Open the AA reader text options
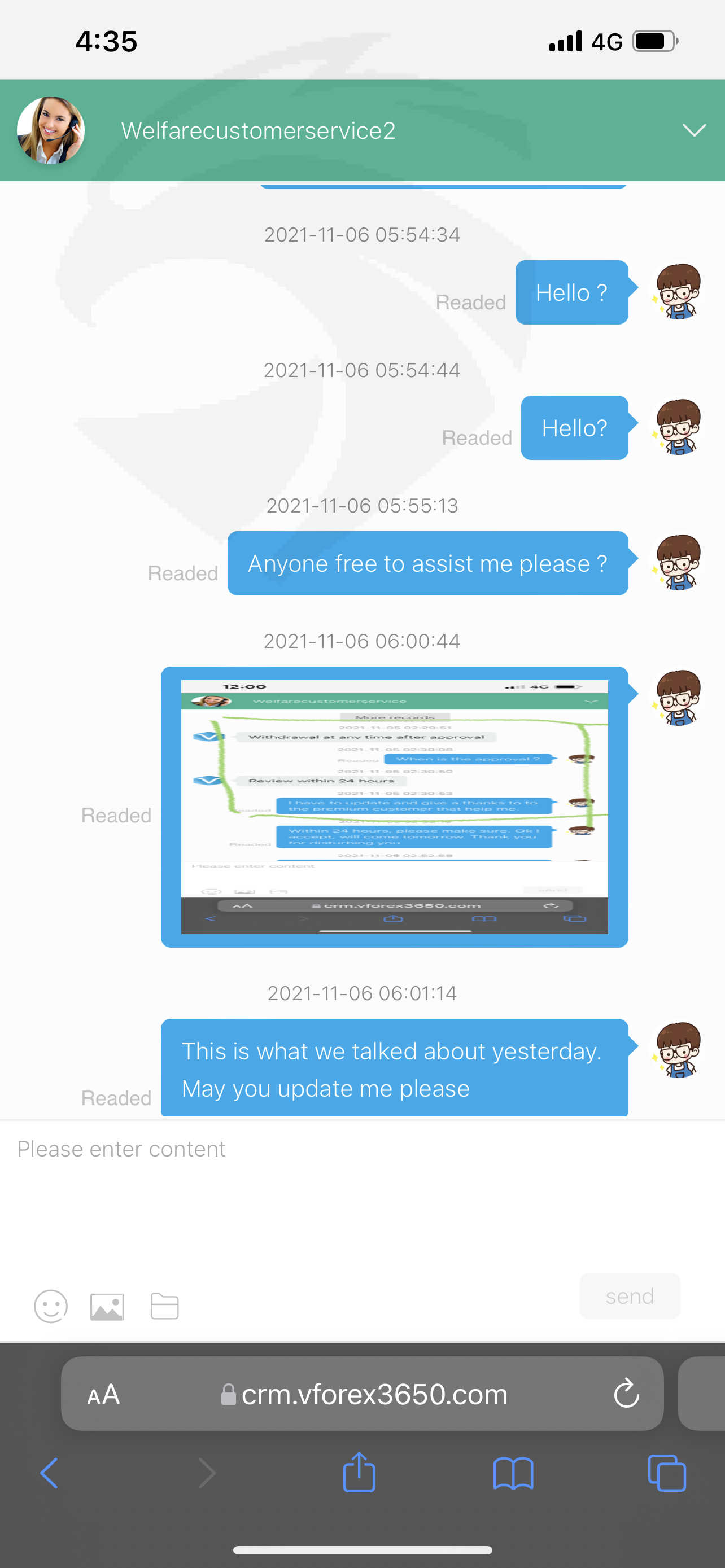This screenshot has height=1568, width=725. 103,1394
